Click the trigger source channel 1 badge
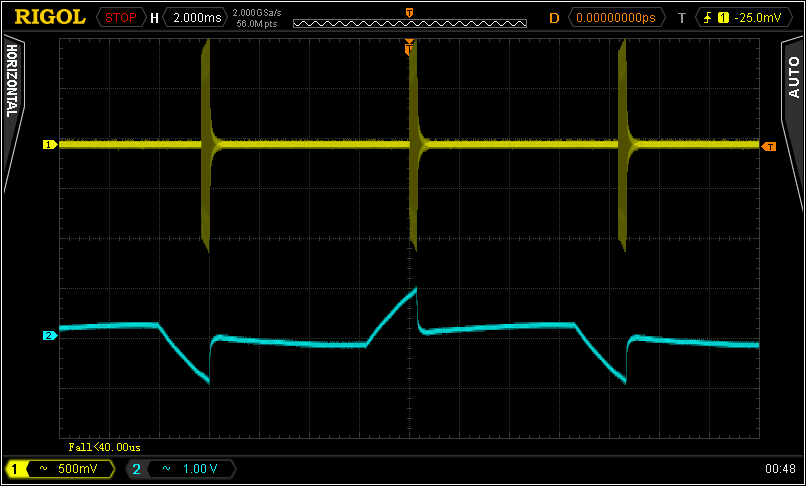The image size is (806, 486). pyautogui.click(x=723, y=17)
